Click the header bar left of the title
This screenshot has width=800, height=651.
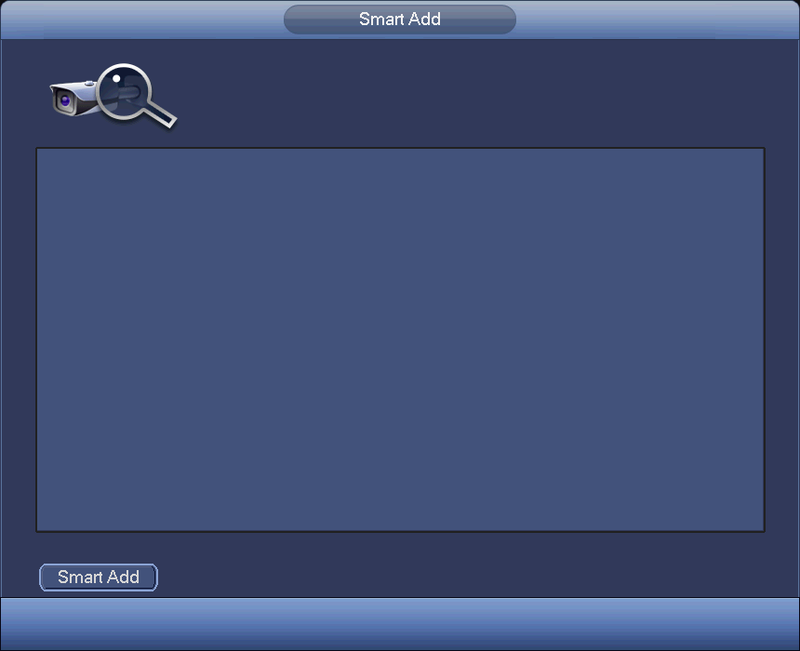[142, 19]
